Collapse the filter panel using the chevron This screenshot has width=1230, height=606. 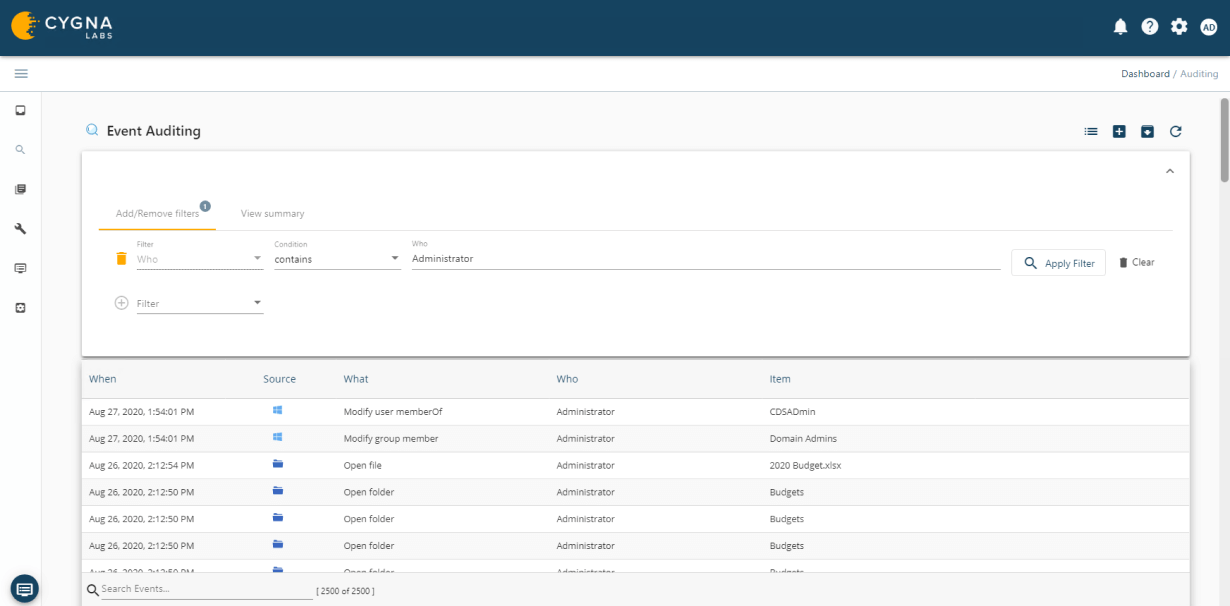click(x=1169, y=170)
